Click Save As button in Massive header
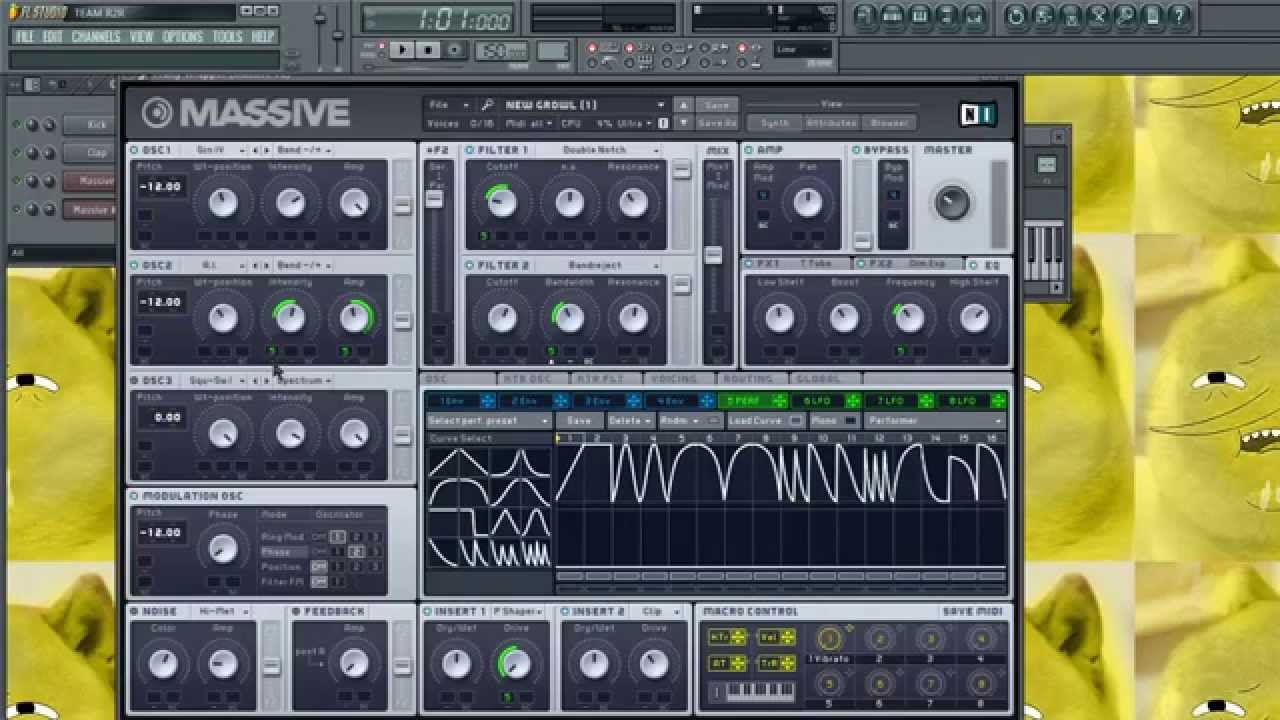 (717, 123)
